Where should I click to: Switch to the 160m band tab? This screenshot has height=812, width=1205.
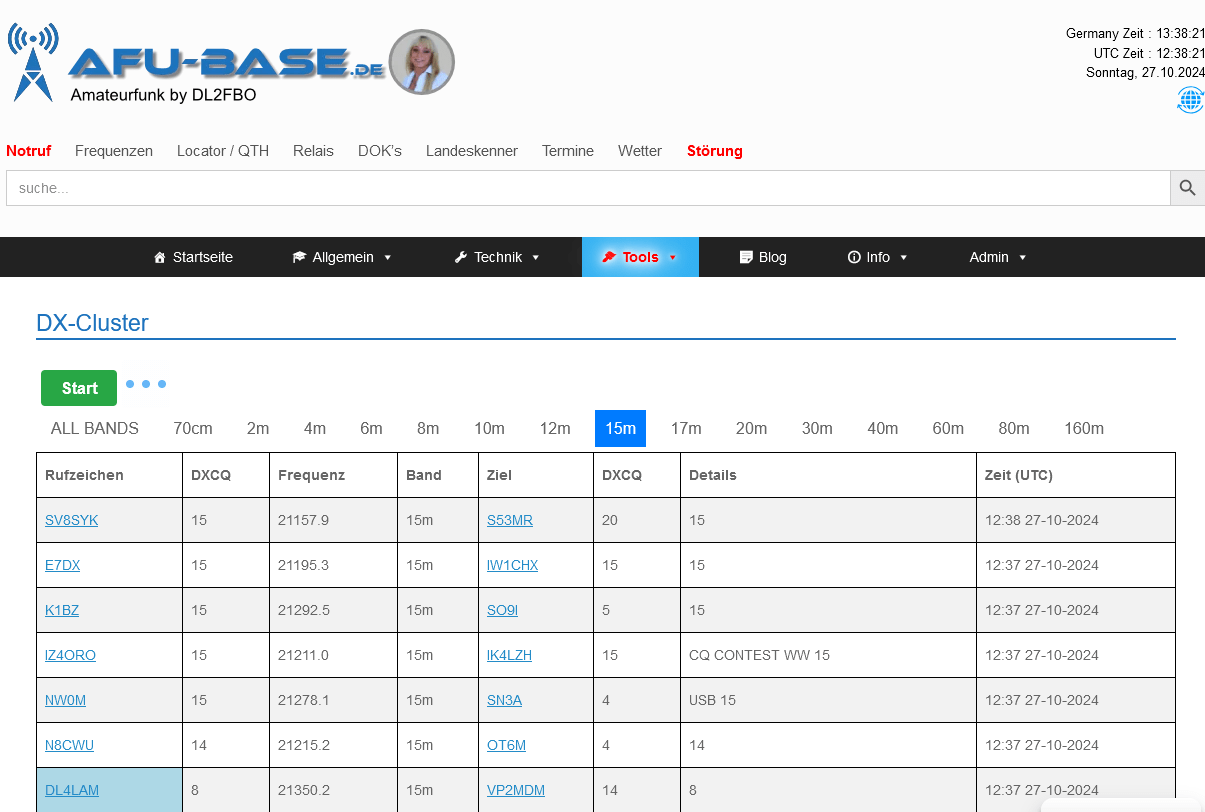tap(1084, 428)
